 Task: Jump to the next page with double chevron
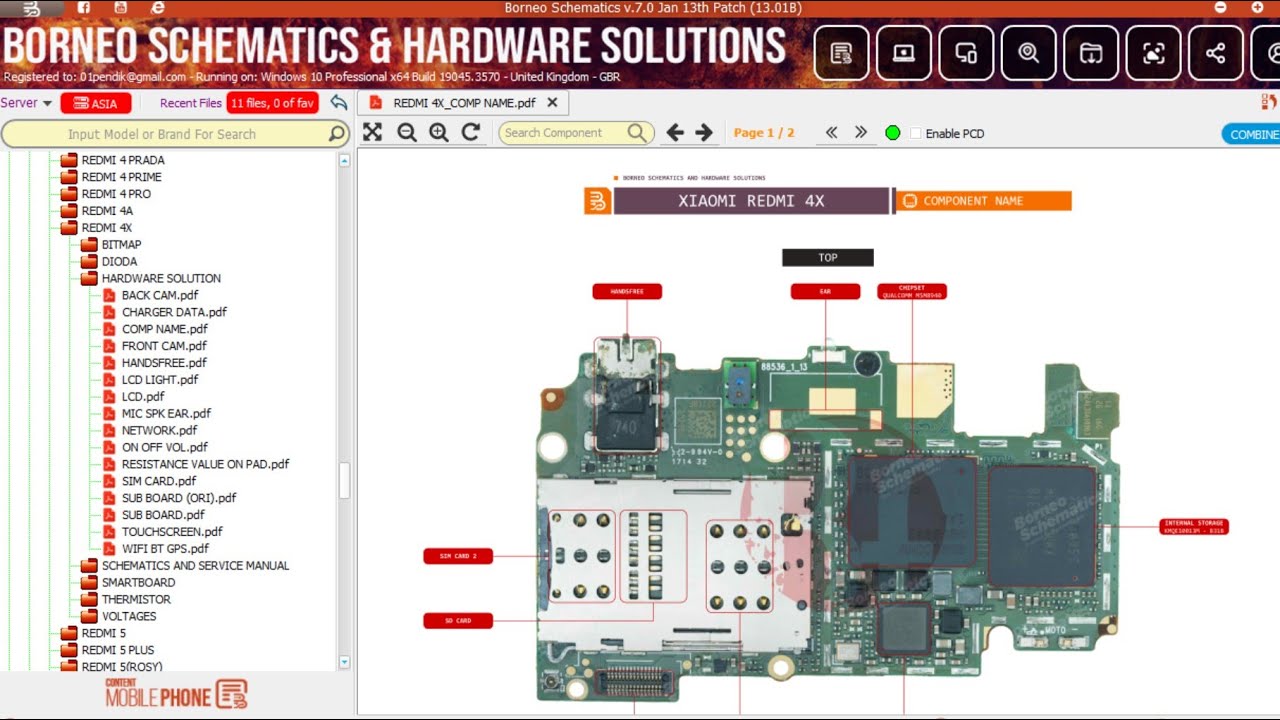[x=860, y=133]
